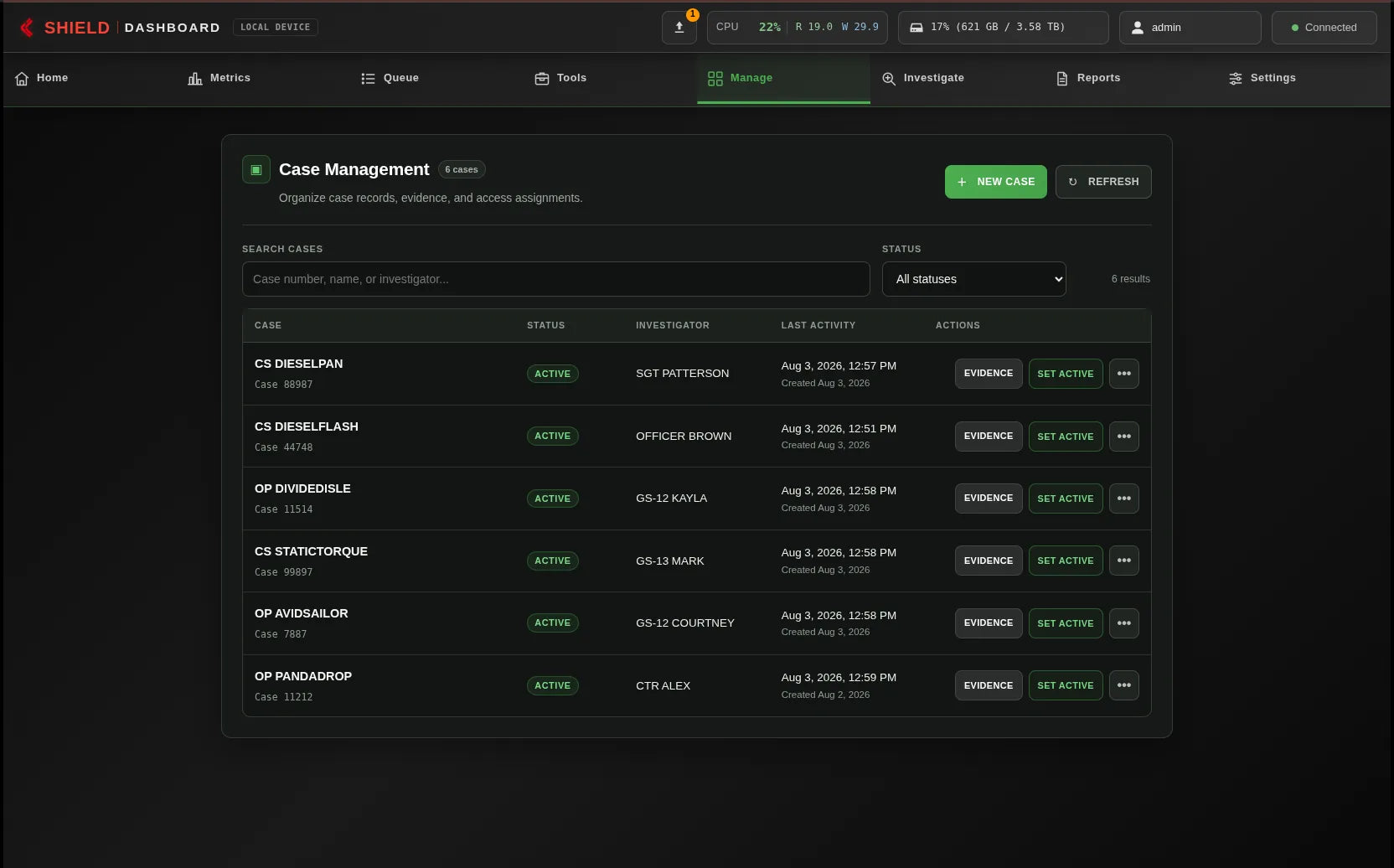Screen dimensions: 1394x868
Task: Go to the Settings tab
Action: 1304,79
